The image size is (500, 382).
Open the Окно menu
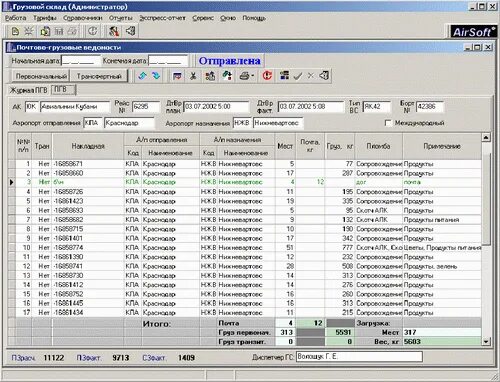(228, 18)
